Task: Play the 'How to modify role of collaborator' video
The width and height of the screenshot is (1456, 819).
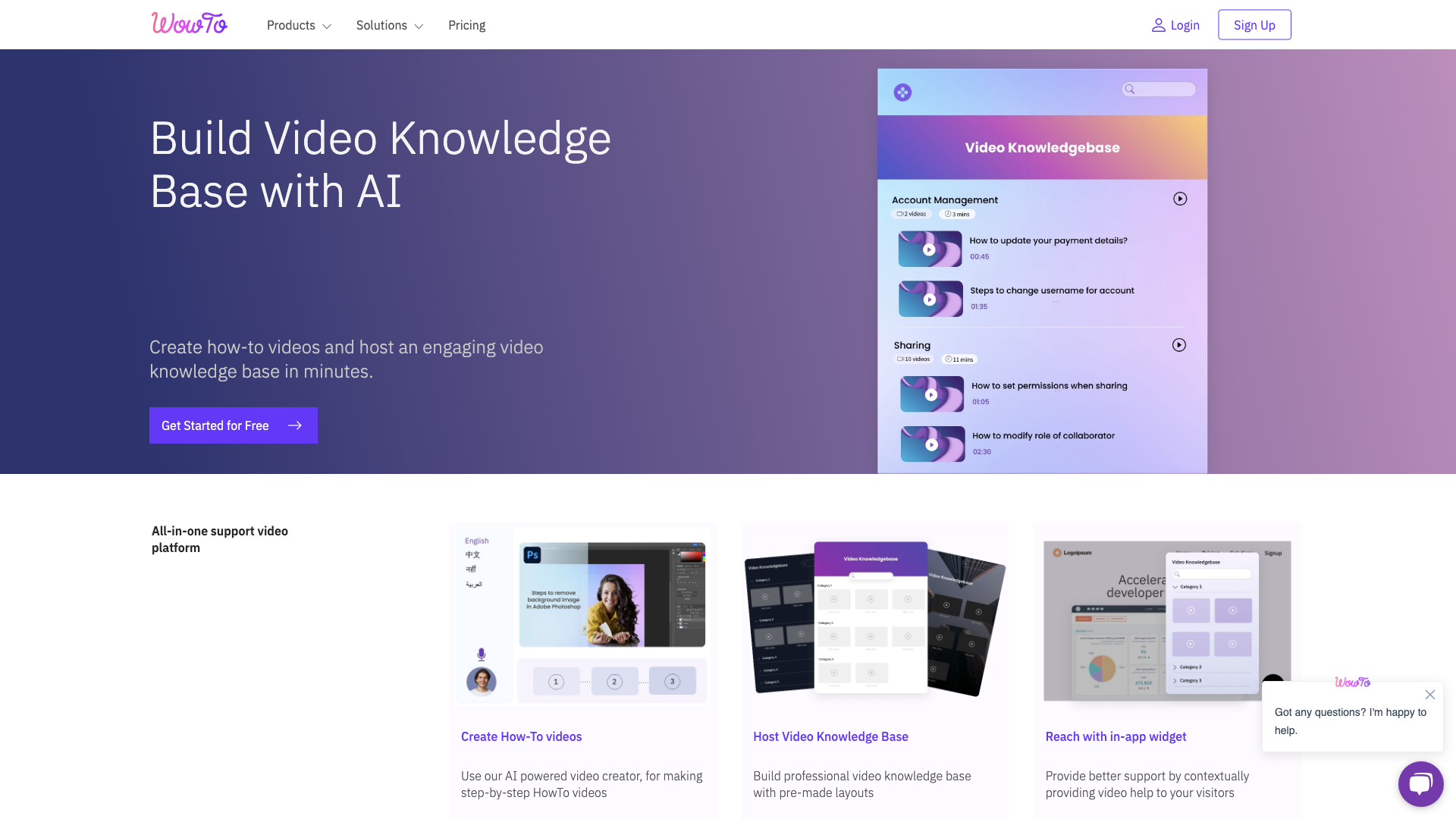Action: tap(930, 444)
